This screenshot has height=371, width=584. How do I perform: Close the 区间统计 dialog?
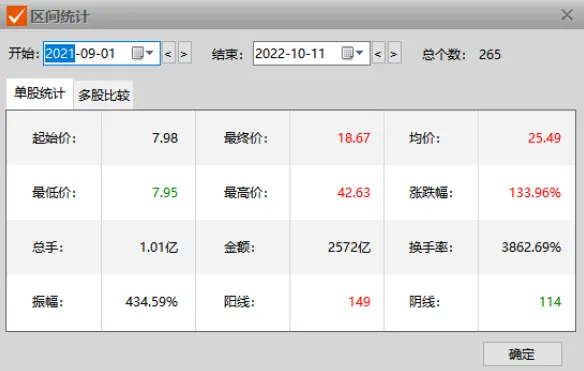click(x=567, y=15)
